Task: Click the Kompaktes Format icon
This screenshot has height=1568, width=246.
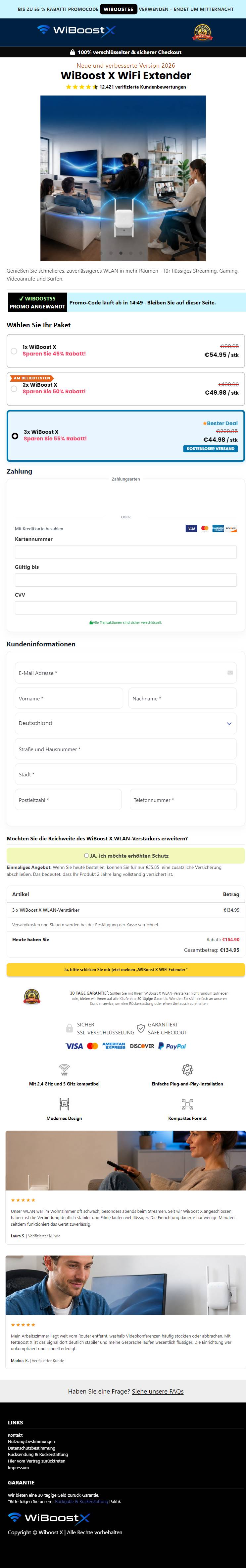Action: (187, 1104)
